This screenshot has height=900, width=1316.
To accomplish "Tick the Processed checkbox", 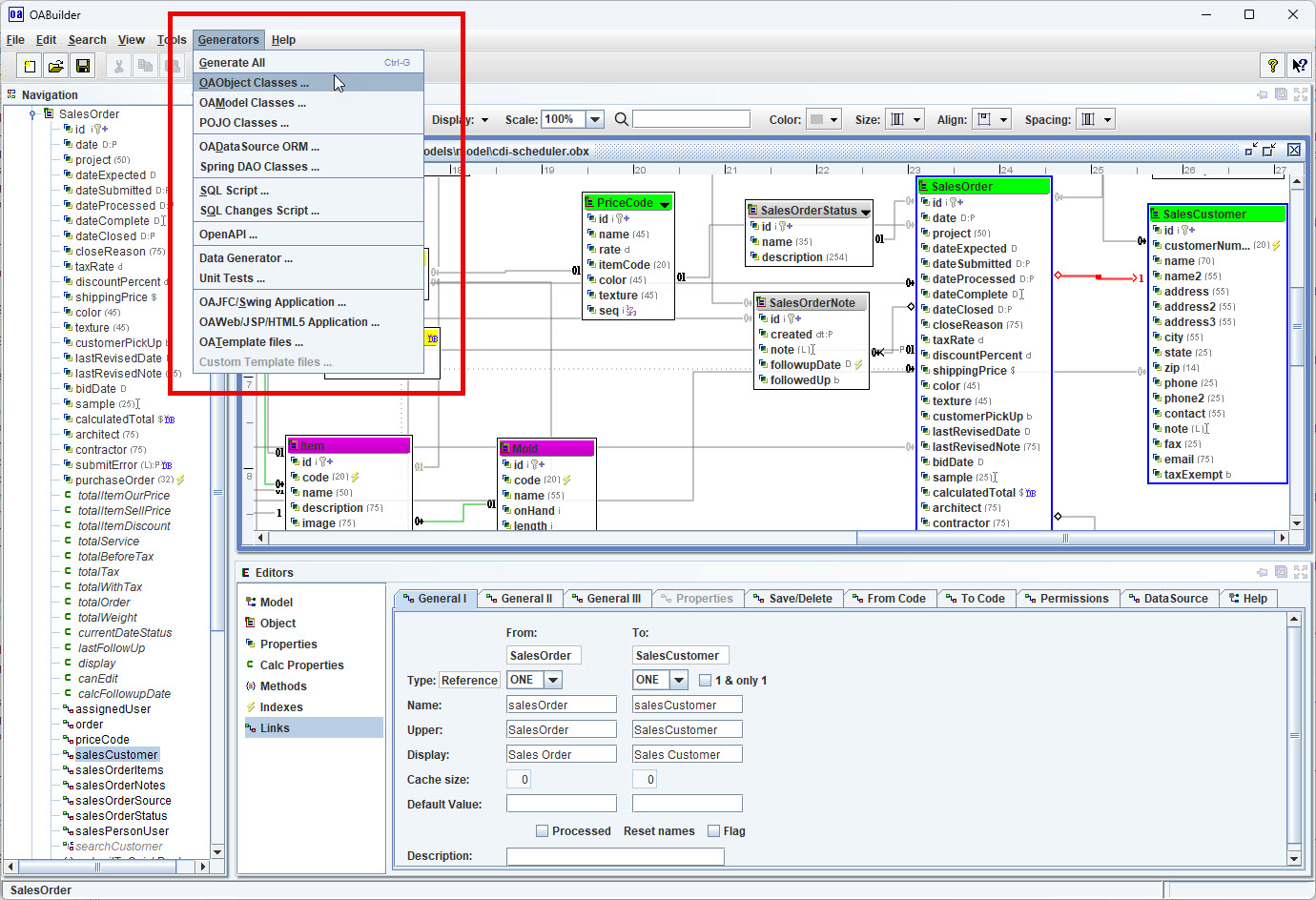I will click(x=542, y=831).
